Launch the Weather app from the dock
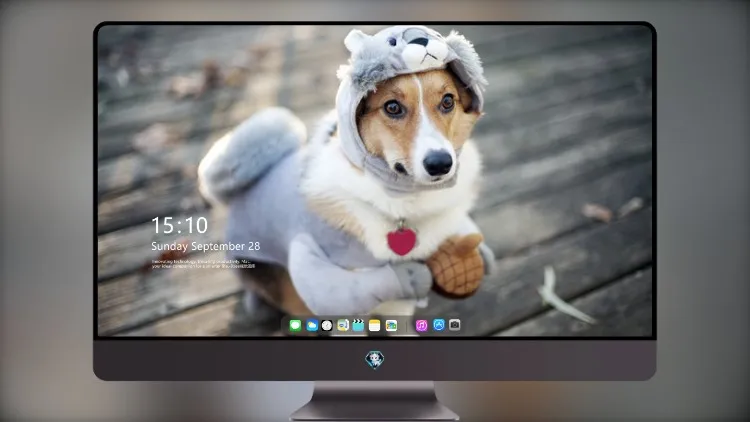Screen dimensions: 750x422 312,326
